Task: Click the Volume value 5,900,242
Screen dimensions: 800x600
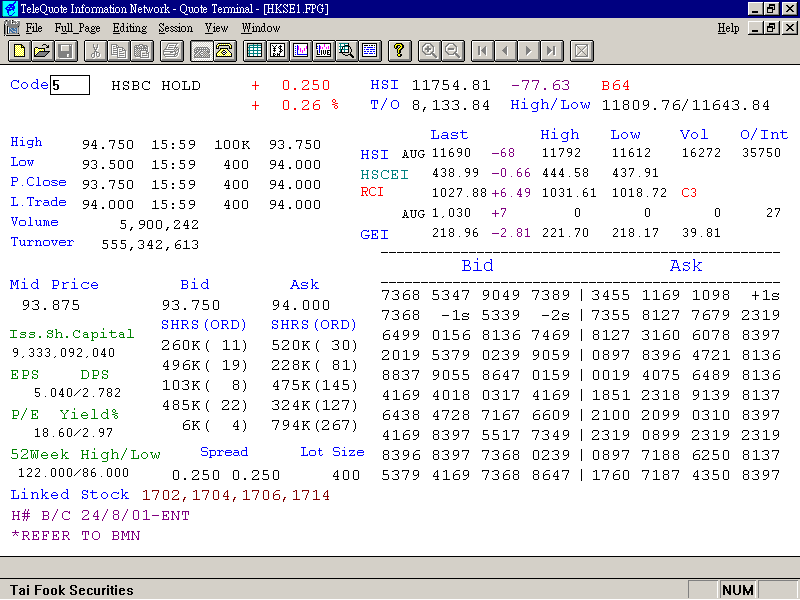Action: (159, 224)
